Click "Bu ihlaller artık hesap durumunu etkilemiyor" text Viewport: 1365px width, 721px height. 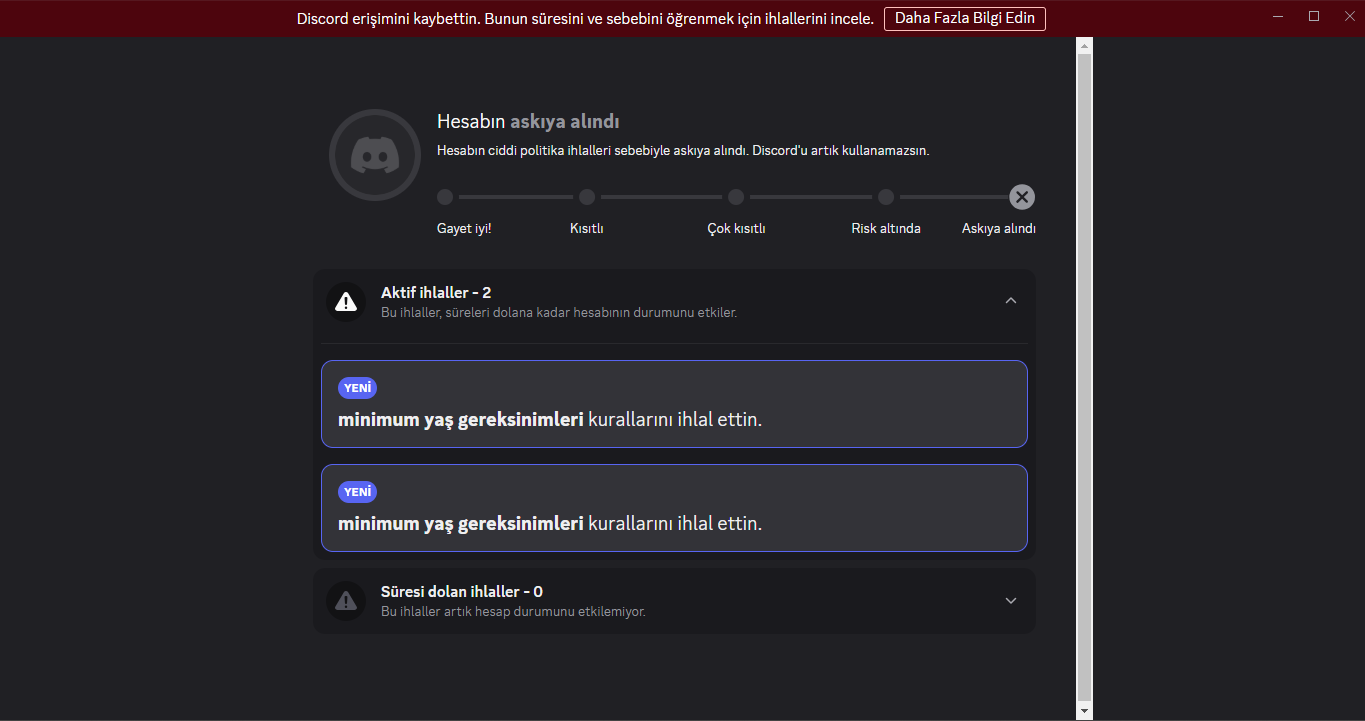pos(513,612)
